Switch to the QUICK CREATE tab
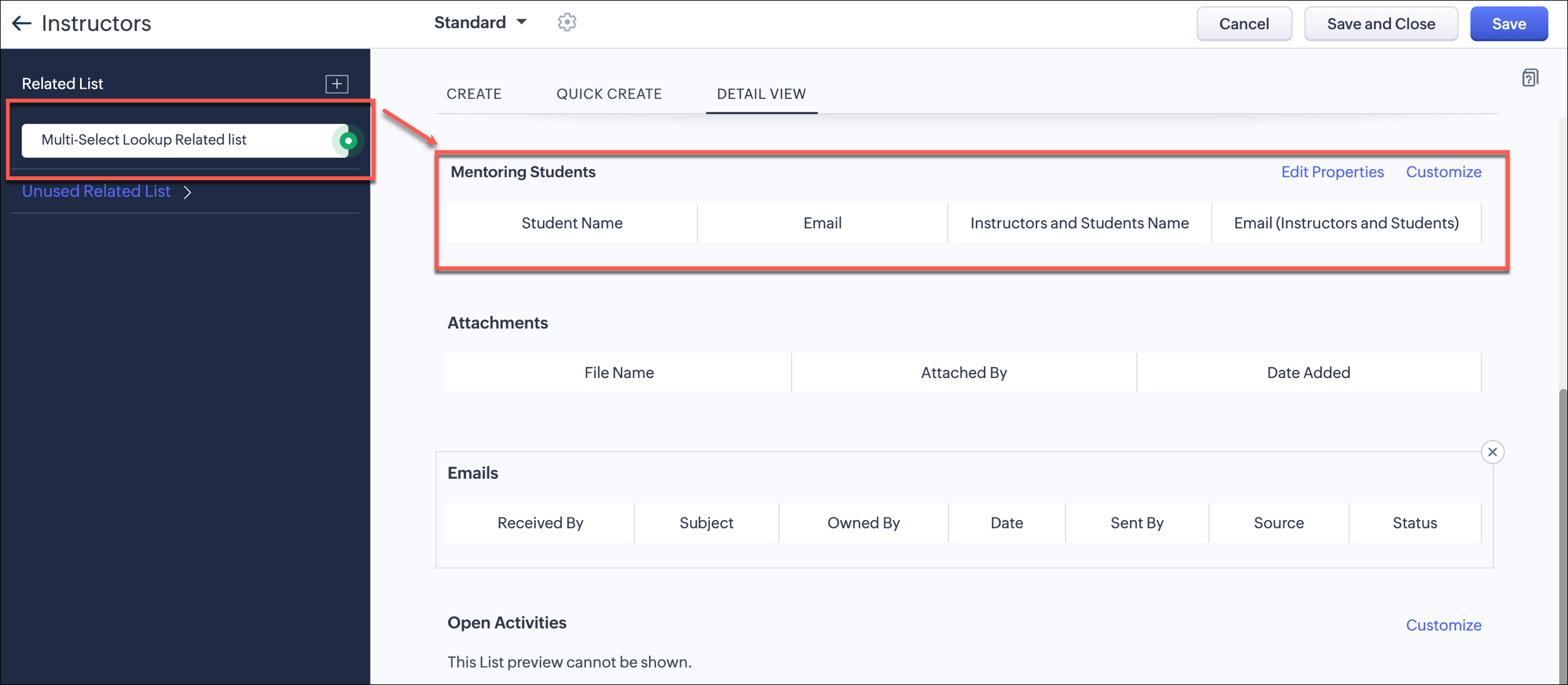 tap(609, 94)
